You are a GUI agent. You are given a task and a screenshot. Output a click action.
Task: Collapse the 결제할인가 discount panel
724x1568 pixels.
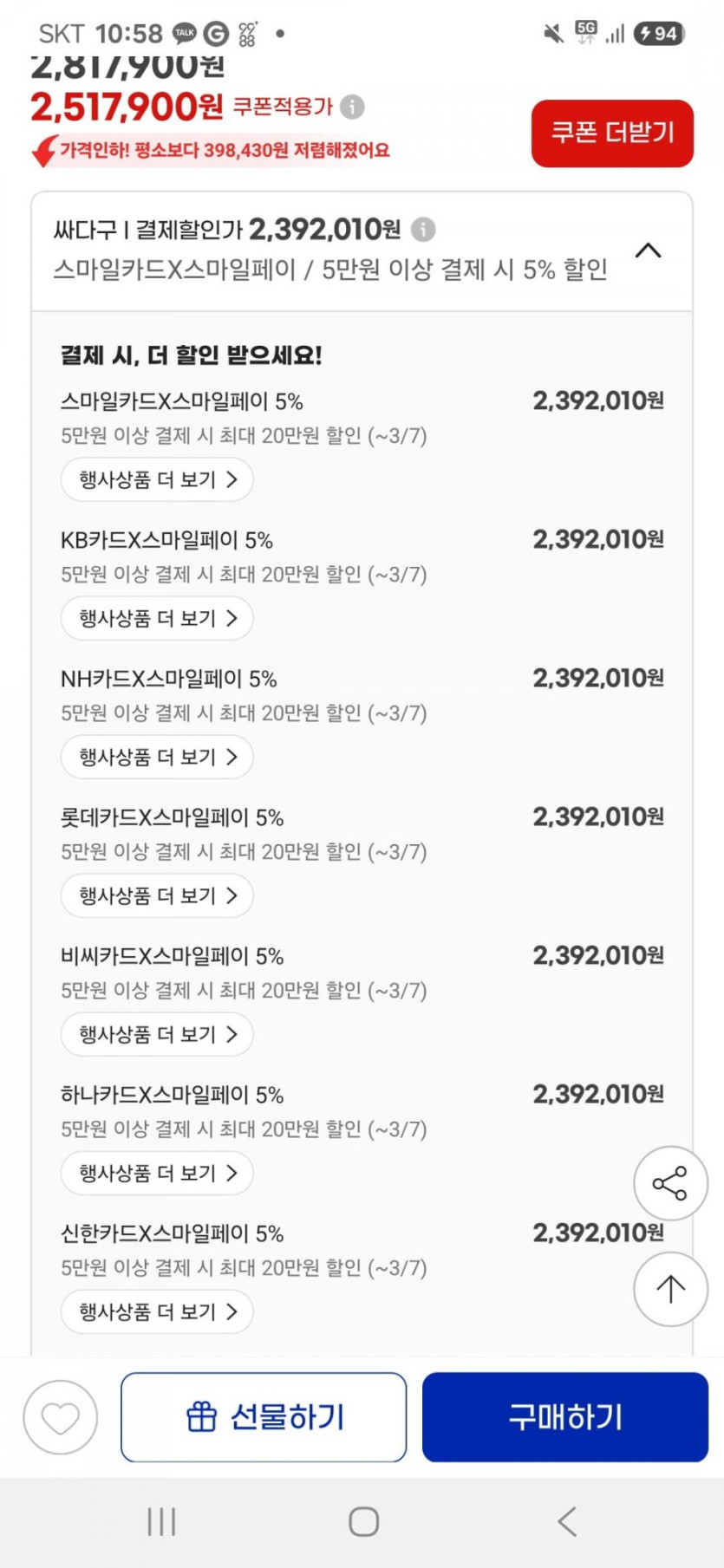(648, 250)
